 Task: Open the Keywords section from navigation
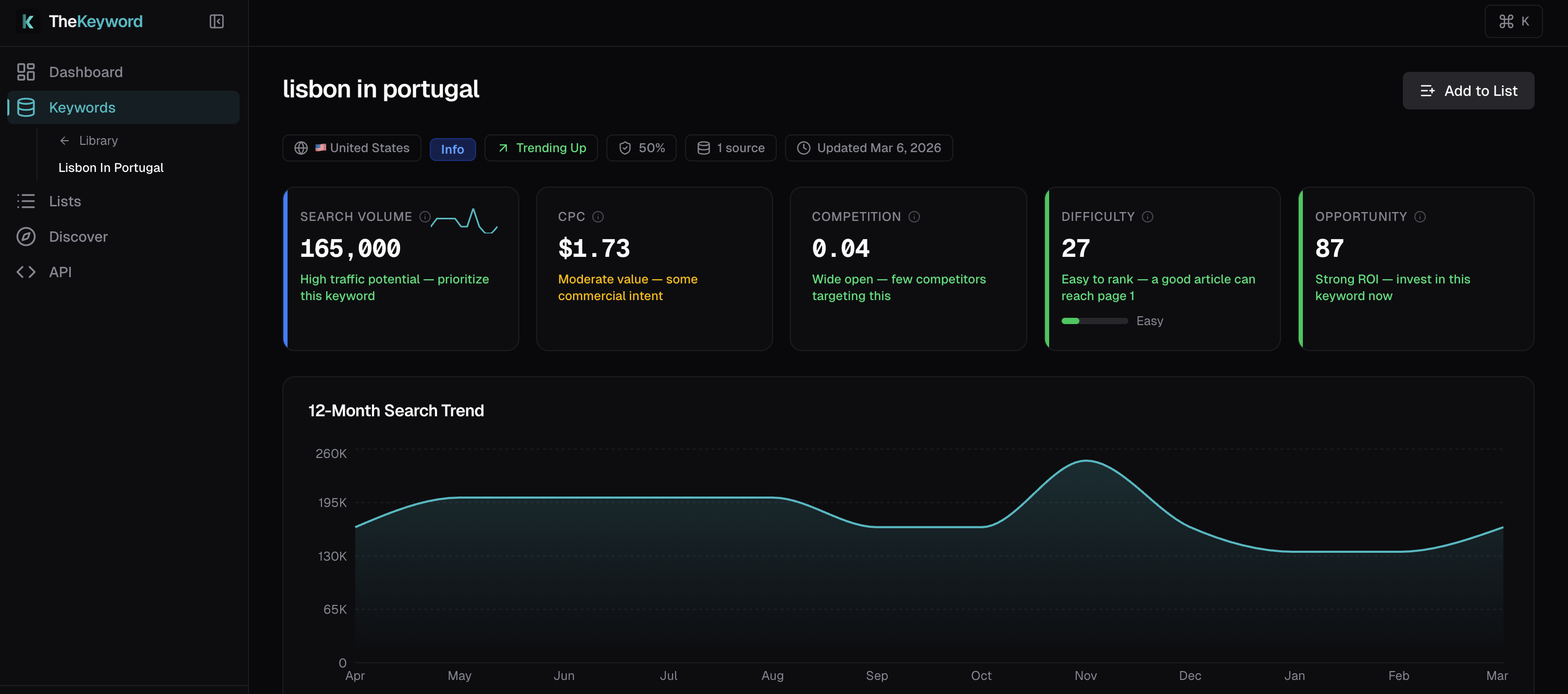[x=82, y=107]
